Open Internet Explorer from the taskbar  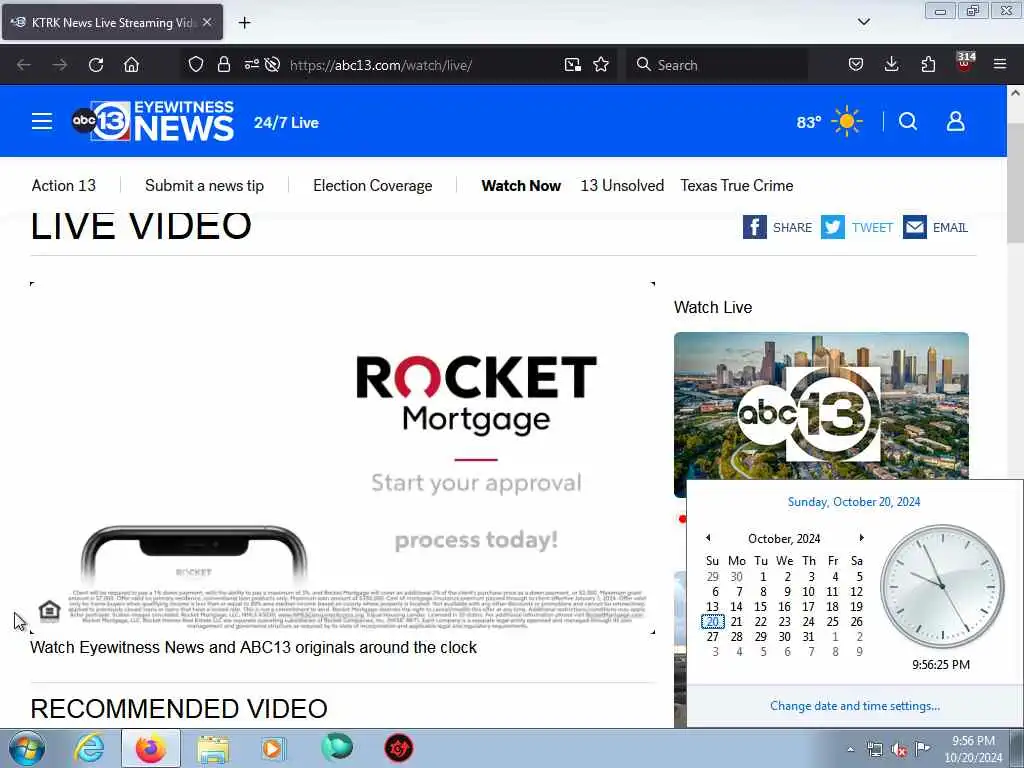(89, 748)
